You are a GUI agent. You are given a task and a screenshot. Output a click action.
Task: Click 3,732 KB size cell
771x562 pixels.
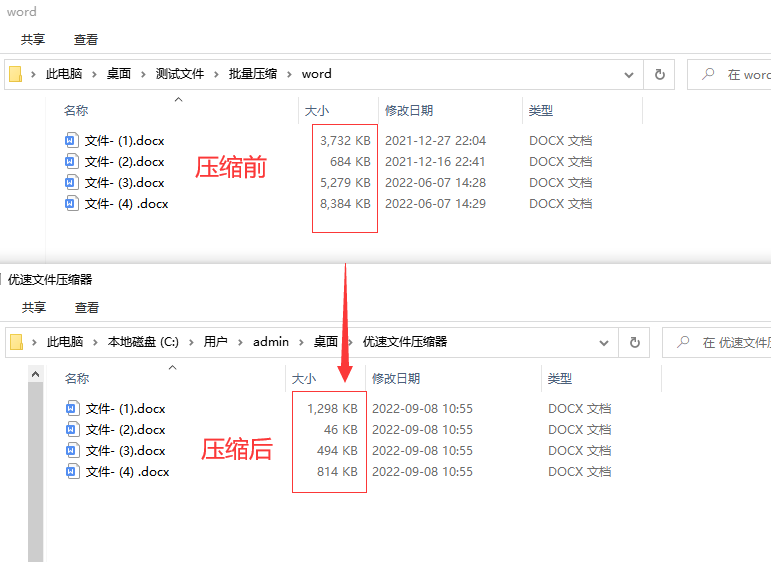pos(345,141)
